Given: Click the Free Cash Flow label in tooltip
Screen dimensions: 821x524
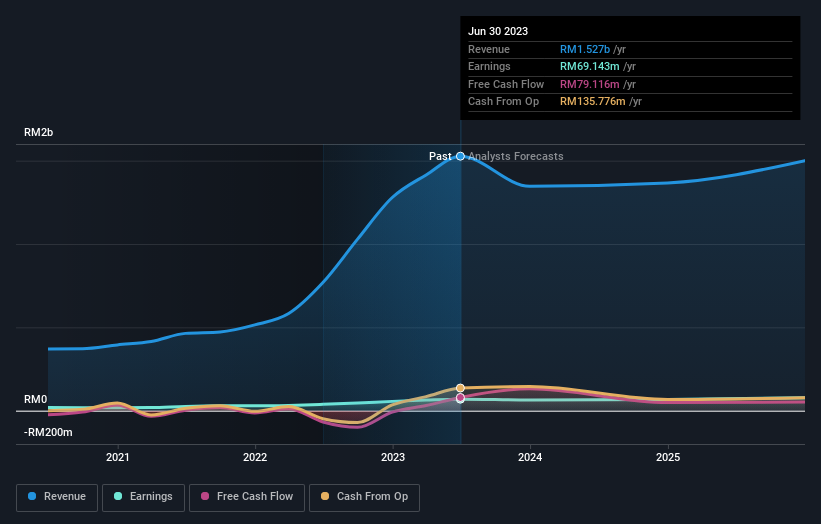Looking at the screenshot, I should (506, 84).
